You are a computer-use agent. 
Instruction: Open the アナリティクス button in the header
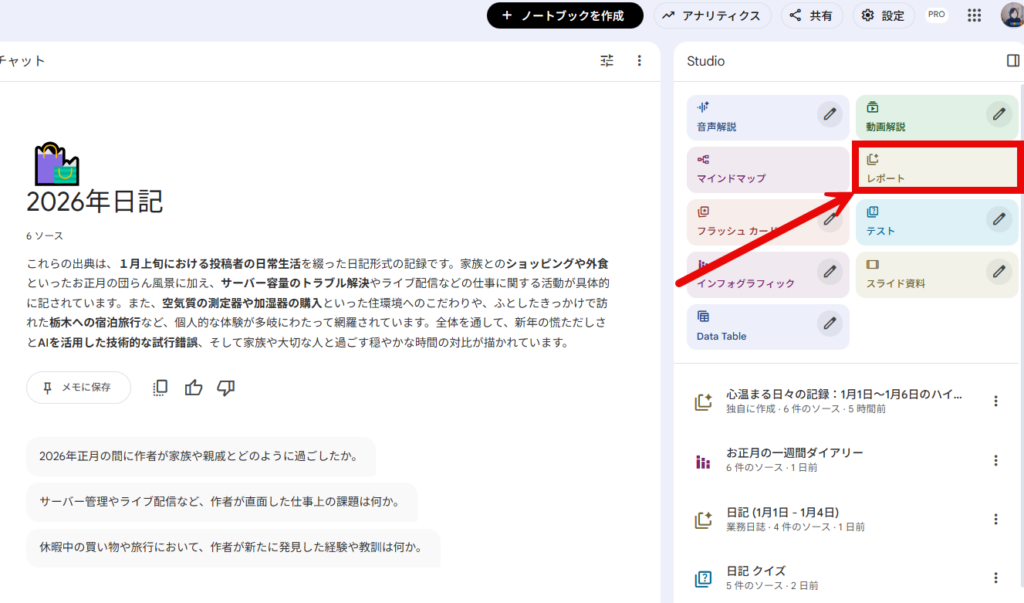click(x=711, y=15)
